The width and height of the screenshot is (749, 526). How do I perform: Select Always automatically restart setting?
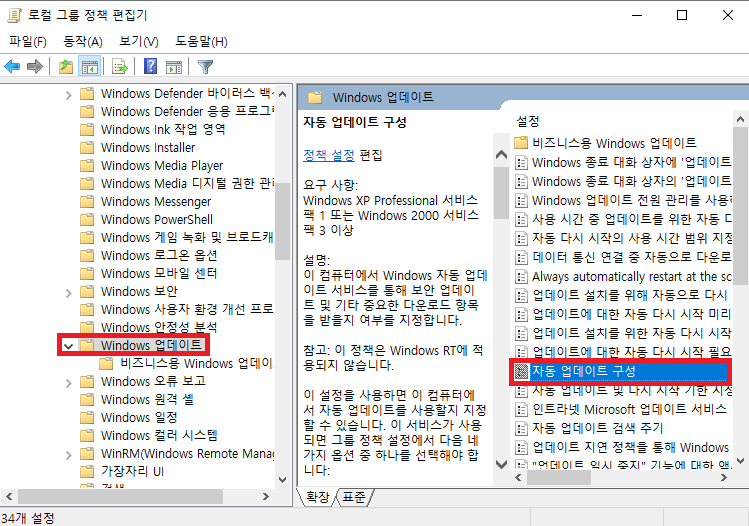pos(631,277)
